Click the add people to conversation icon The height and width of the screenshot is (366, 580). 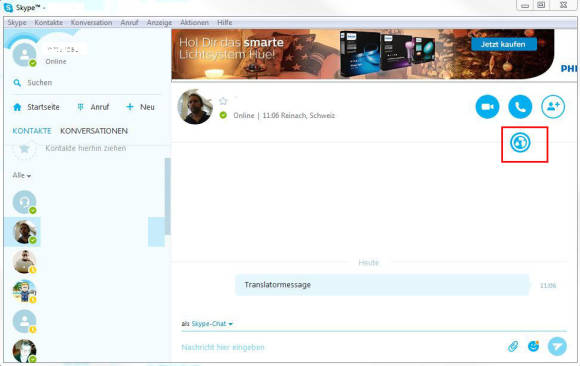pos(553,107)
